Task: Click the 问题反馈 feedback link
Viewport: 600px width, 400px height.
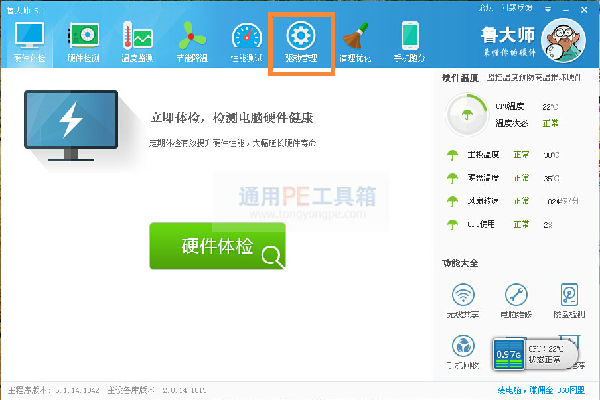Action: coord(517,8)
